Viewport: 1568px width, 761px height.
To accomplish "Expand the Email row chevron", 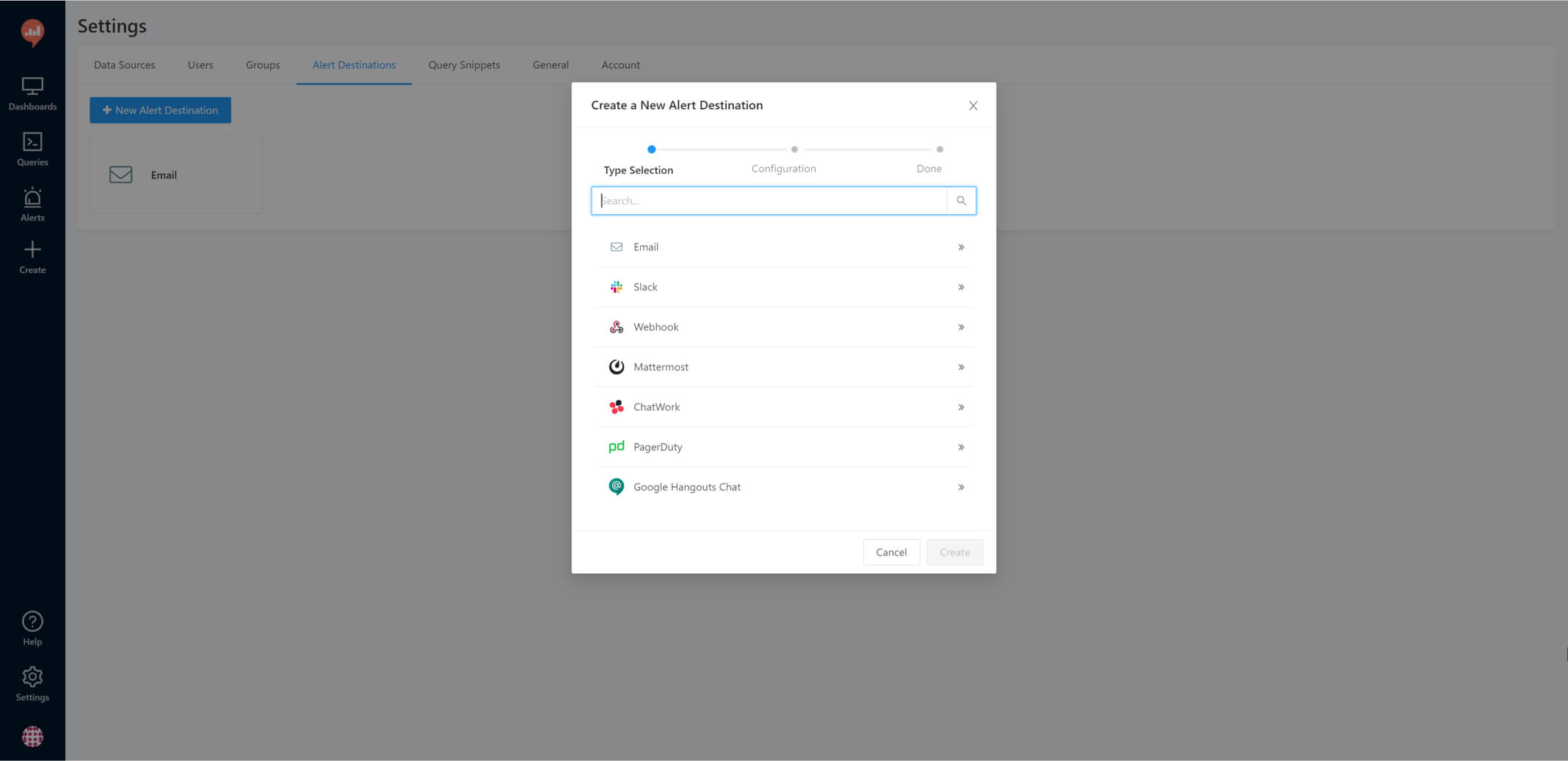I will tap(961, 247).
